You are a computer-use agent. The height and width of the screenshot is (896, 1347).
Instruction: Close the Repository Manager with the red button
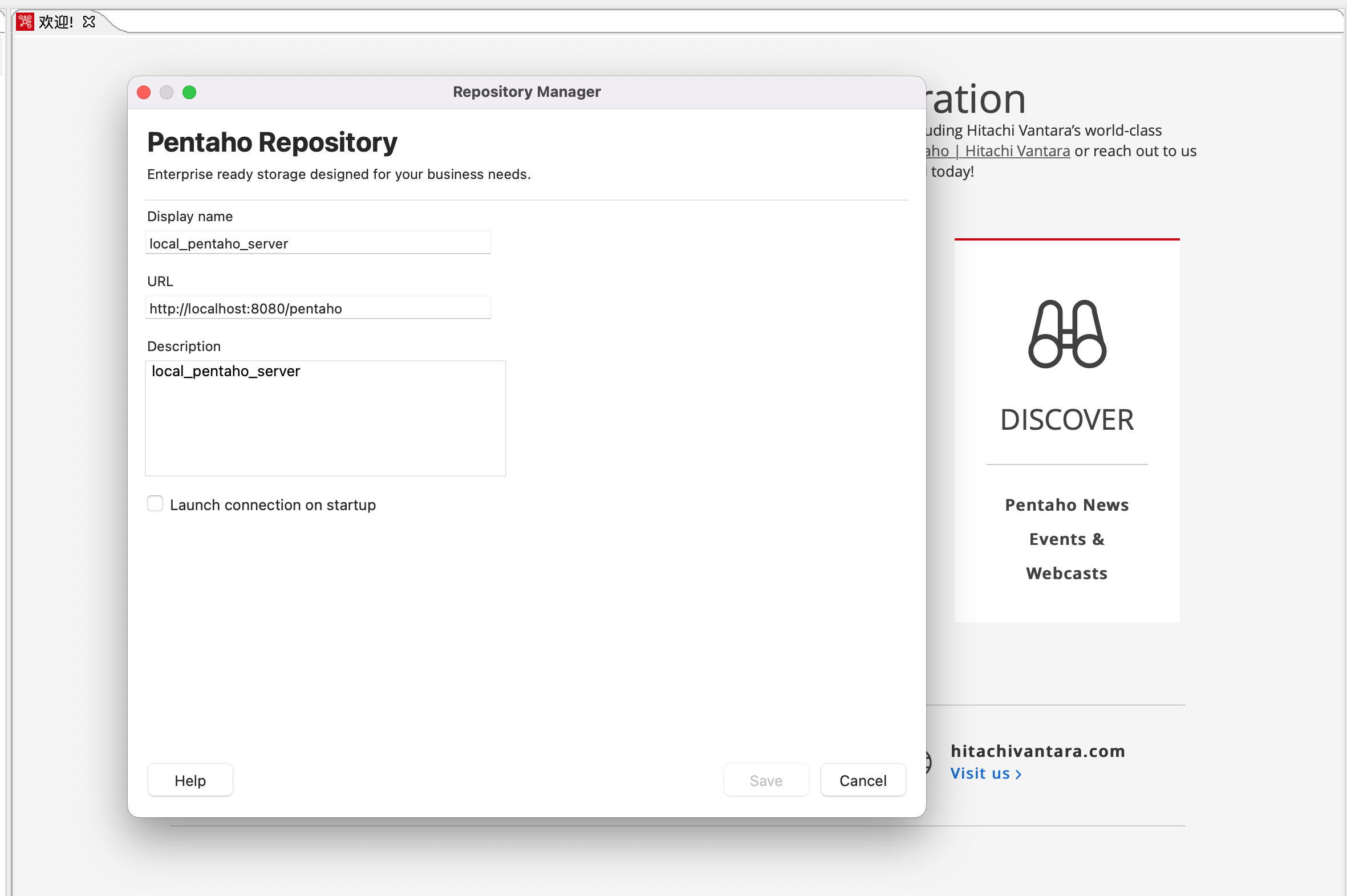coord(144,92)
